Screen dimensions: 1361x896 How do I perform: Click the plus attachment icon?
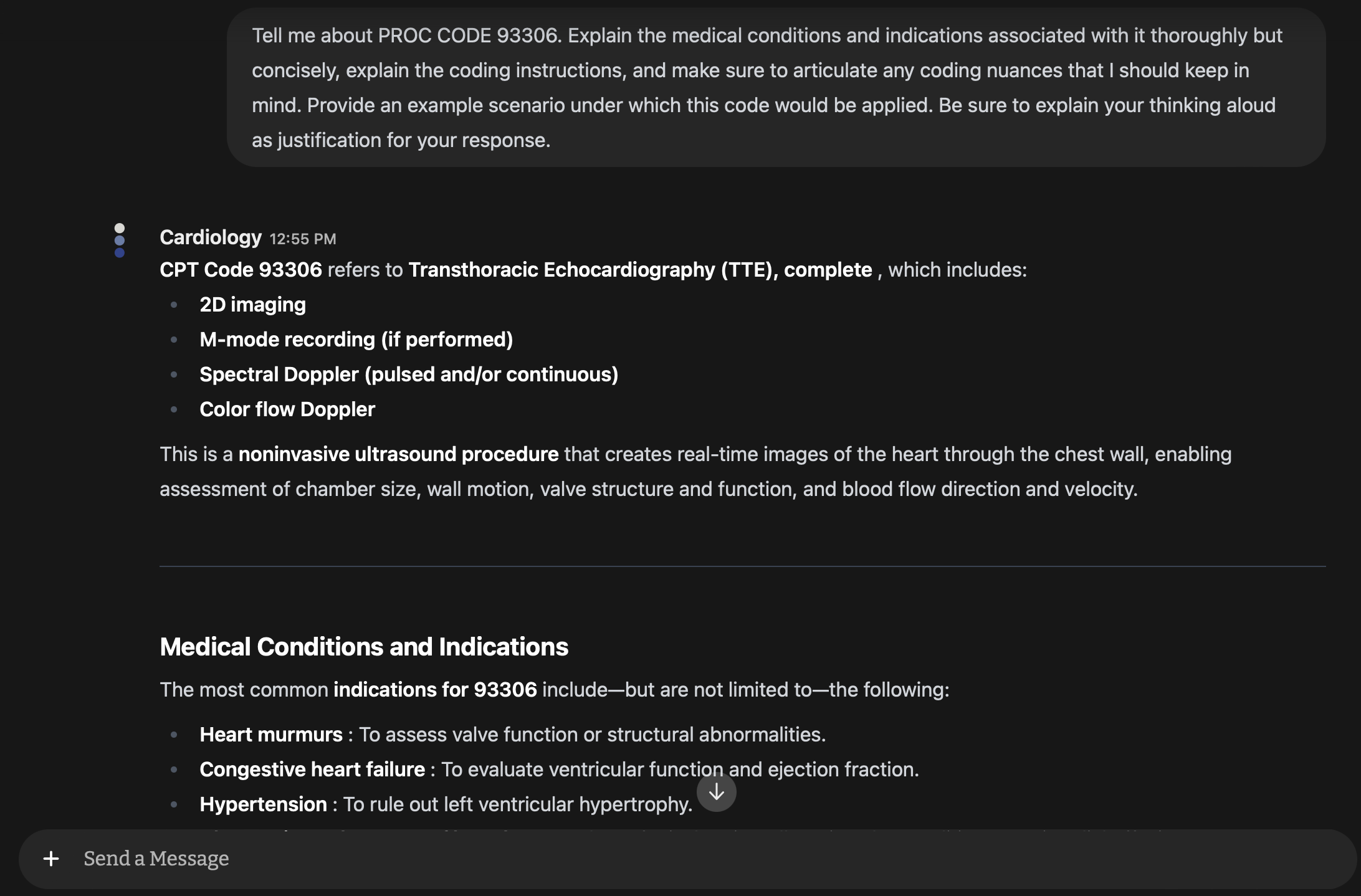tap(51, 859)
